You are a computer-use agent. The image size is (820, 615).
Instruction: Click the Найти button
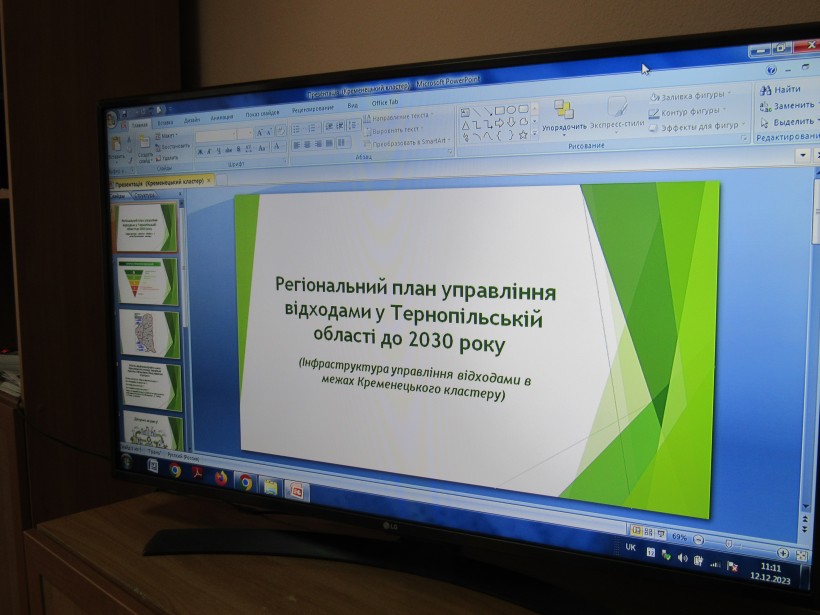[780, 89]
